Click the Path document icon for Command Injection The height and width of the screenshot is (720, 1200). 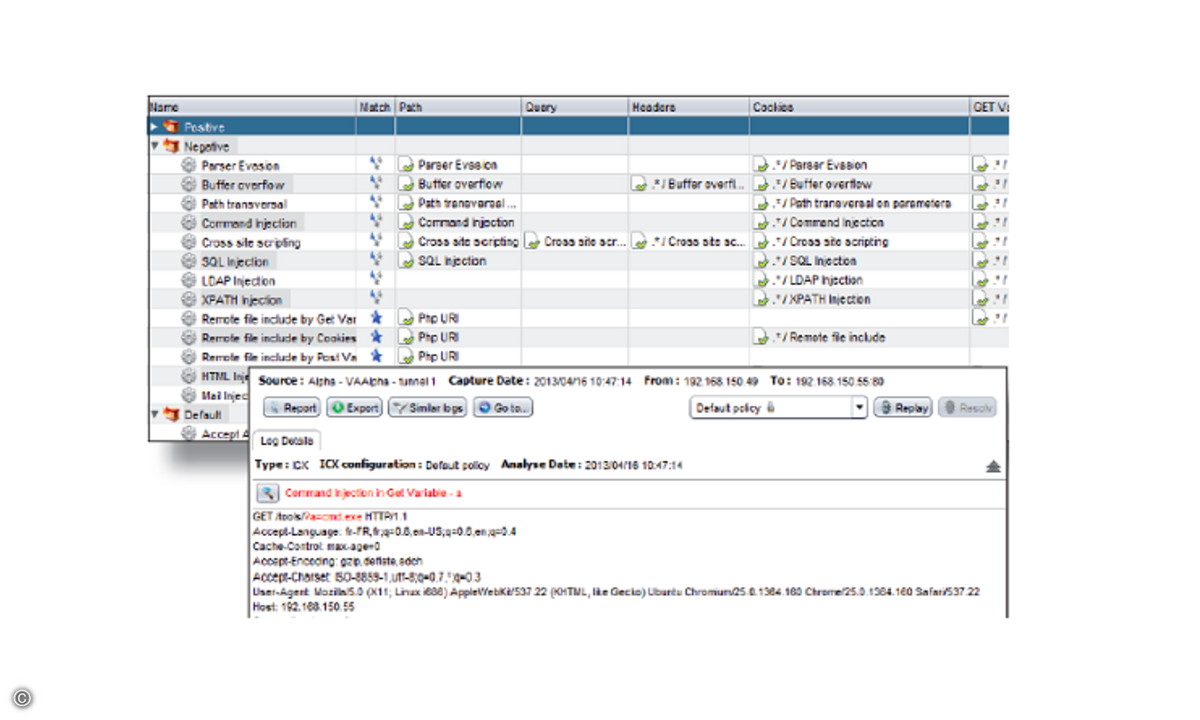(x=407, y=223)
